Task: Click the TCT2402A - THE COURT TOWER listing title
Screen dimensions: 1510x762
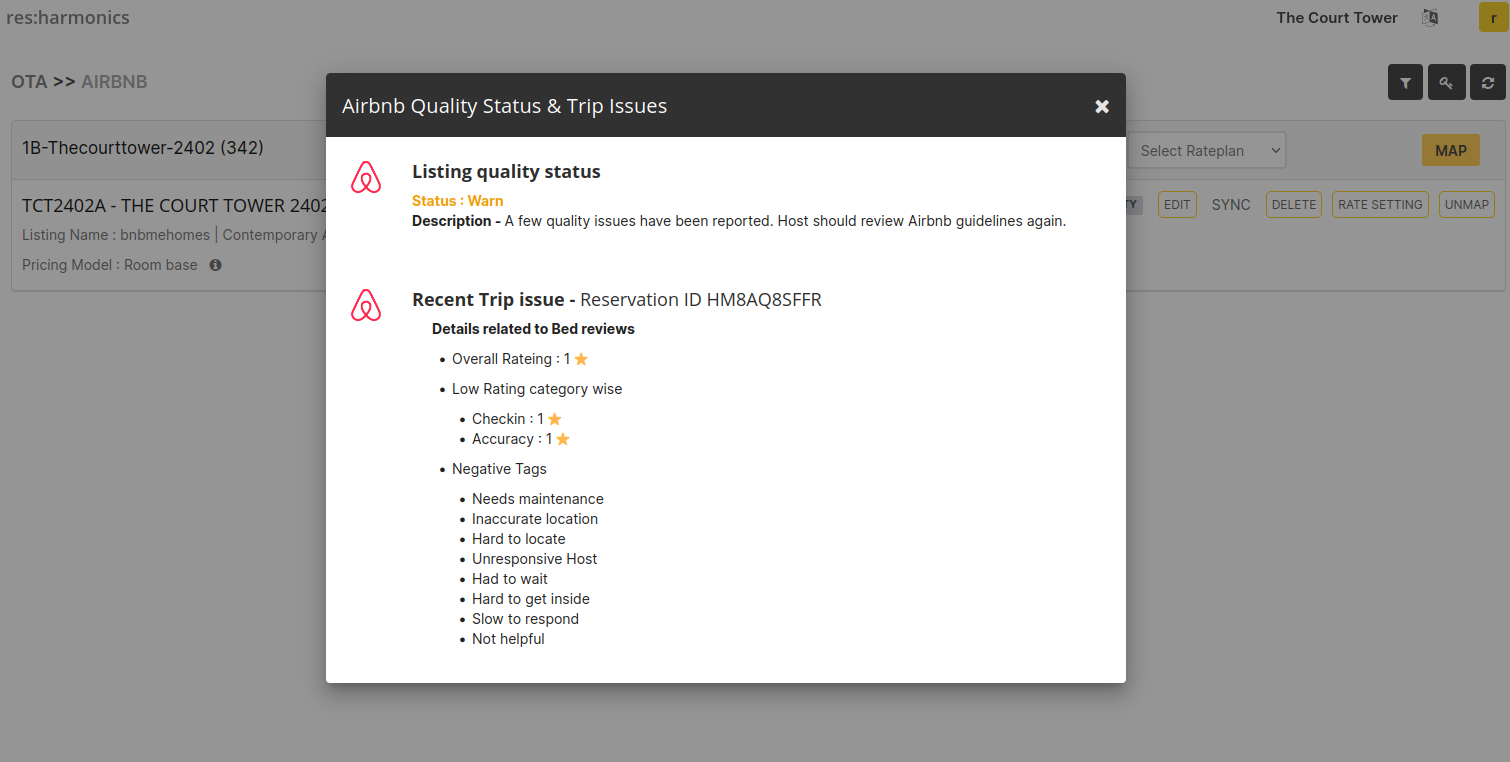Action: pos(175,206)
